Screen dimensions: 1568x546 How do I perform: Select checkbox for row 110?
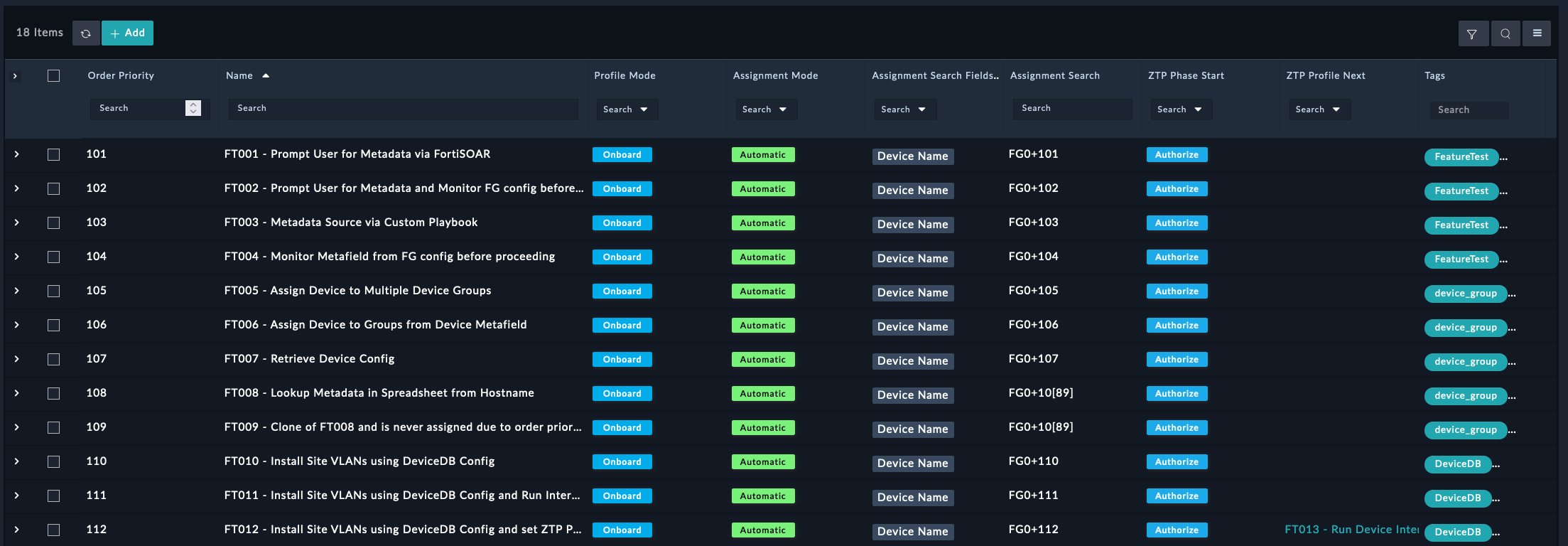[x=53, y=461]
